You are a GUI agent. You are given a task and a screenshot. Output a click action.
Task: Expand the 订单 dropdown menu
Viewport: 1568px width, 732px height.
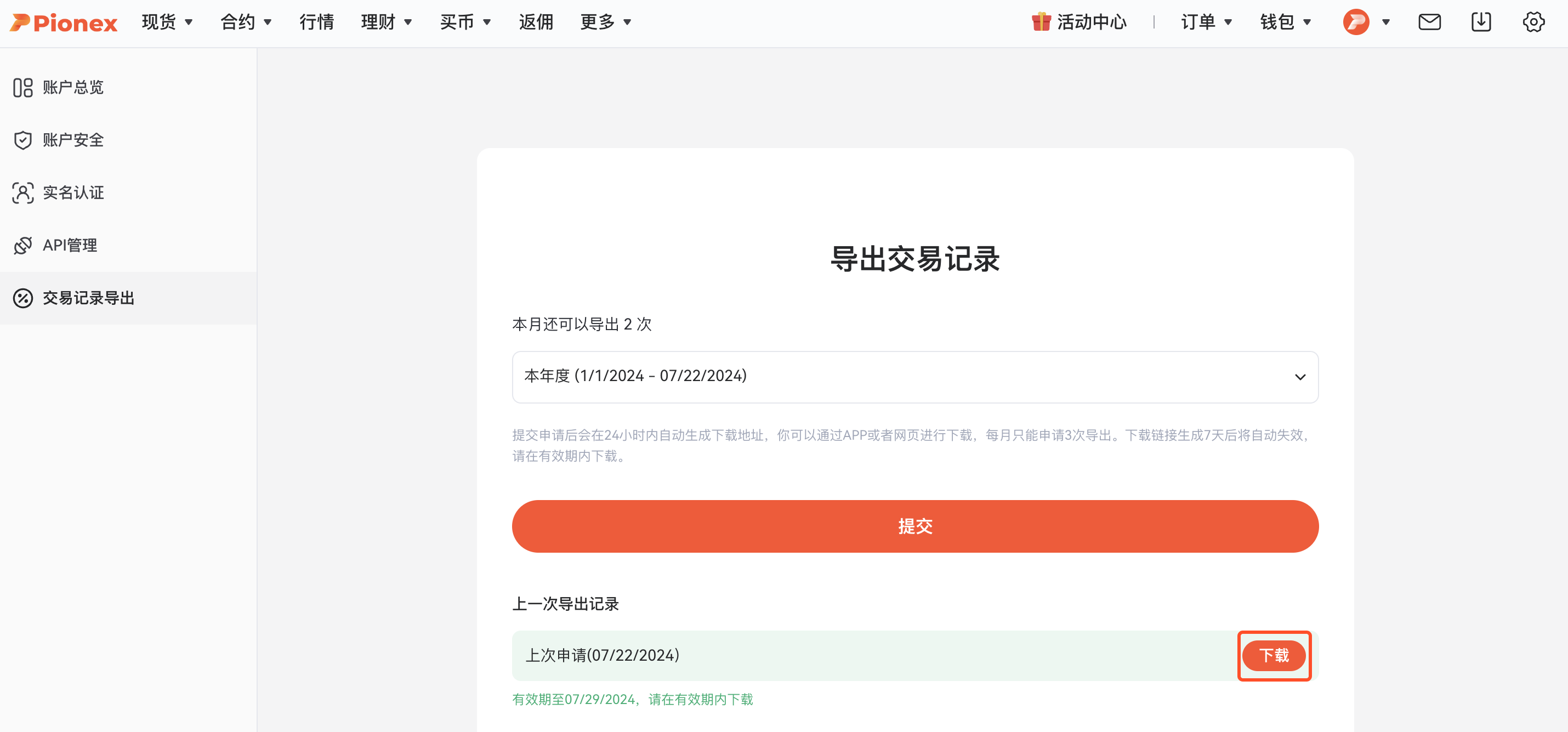pos(1207,22)
